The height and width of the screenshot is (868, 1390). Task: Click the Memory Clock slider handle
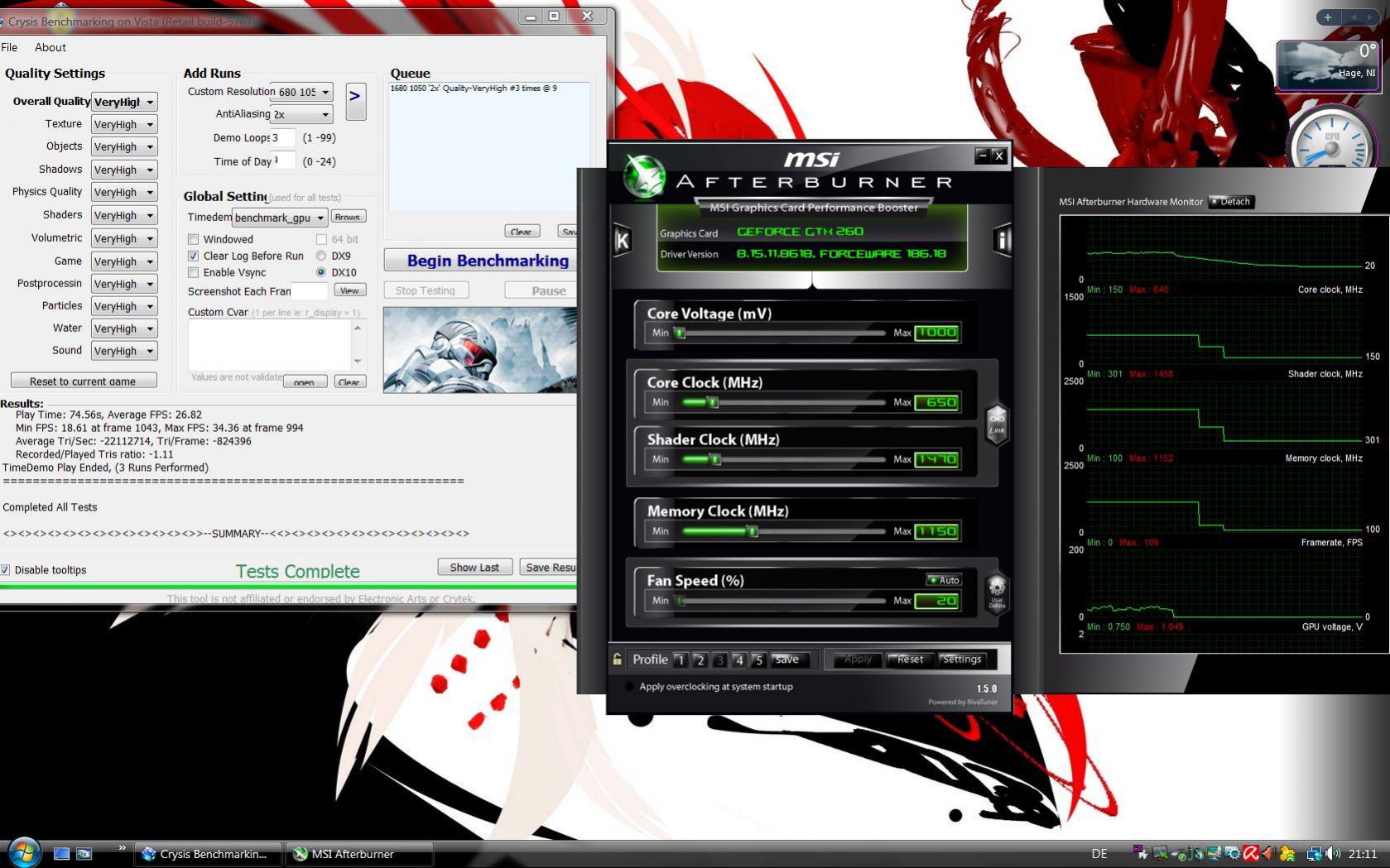pyautogui.click(x=753, y=531)
